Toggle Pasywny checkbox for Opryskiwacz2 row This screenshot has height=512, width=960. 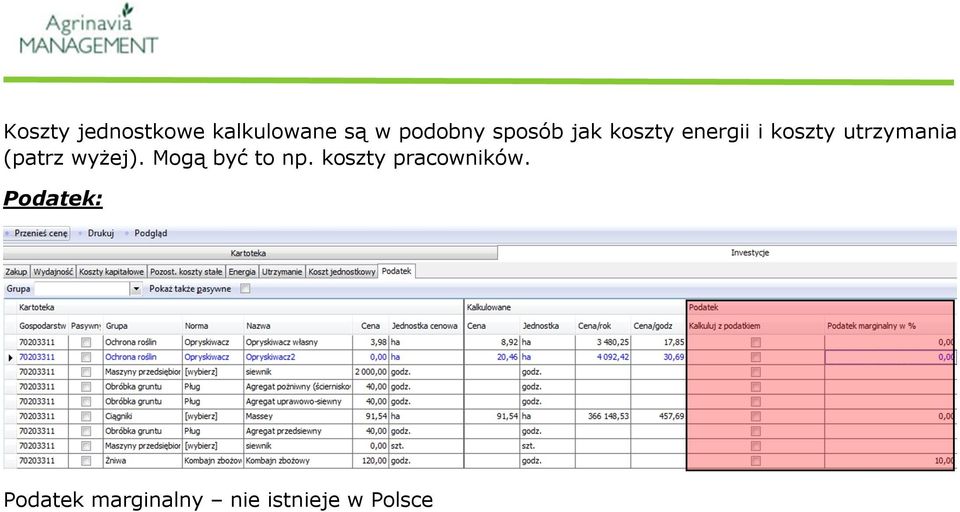(x=86, y=357)
